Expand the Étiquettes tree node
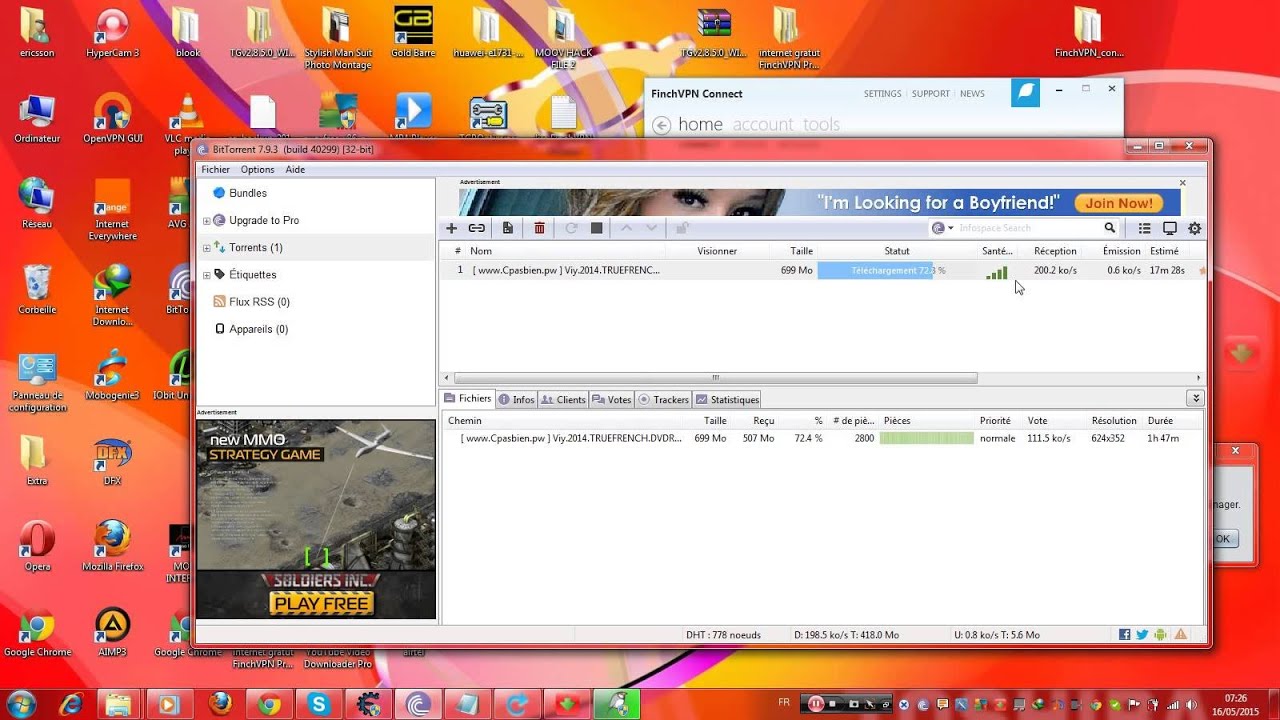1280x720 pixels. [x=207, y=275]
